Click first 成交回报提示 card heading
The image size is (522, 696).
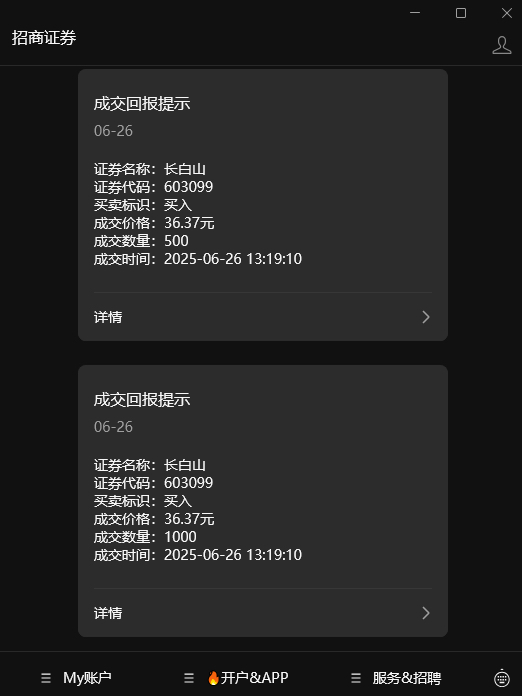coord(142,103)
